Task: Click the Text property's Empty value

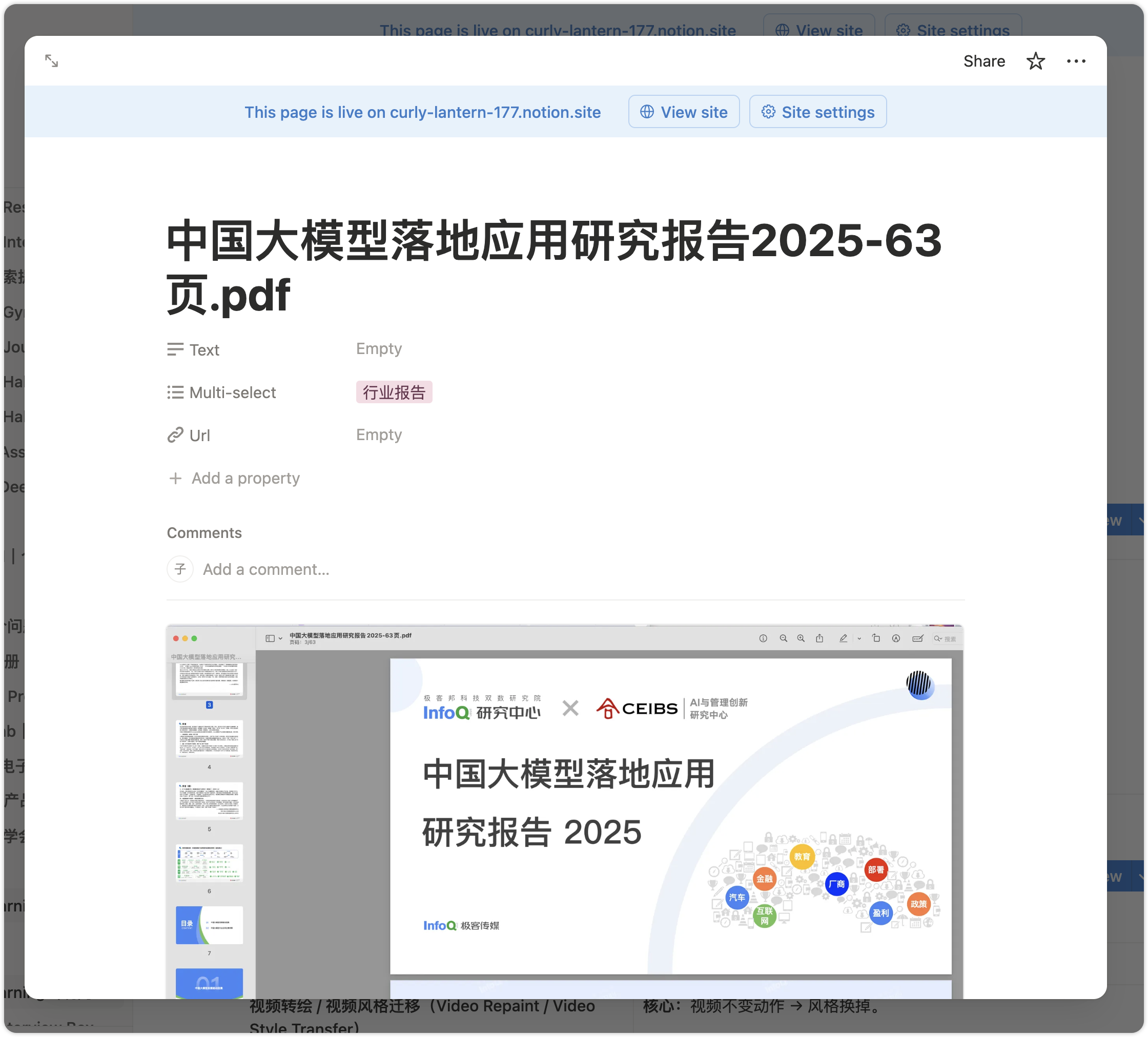Action: [379, 349]
